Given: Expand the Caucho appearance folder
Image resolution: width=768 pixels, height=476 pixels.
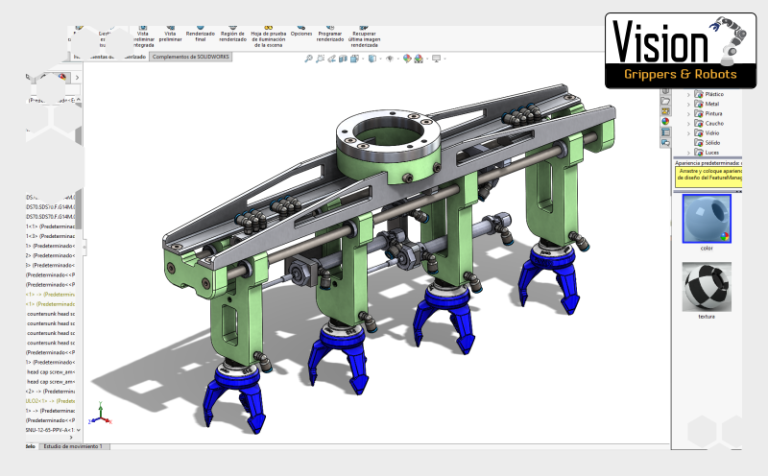Looking at the screenshot, I should (x=689, y=124).
